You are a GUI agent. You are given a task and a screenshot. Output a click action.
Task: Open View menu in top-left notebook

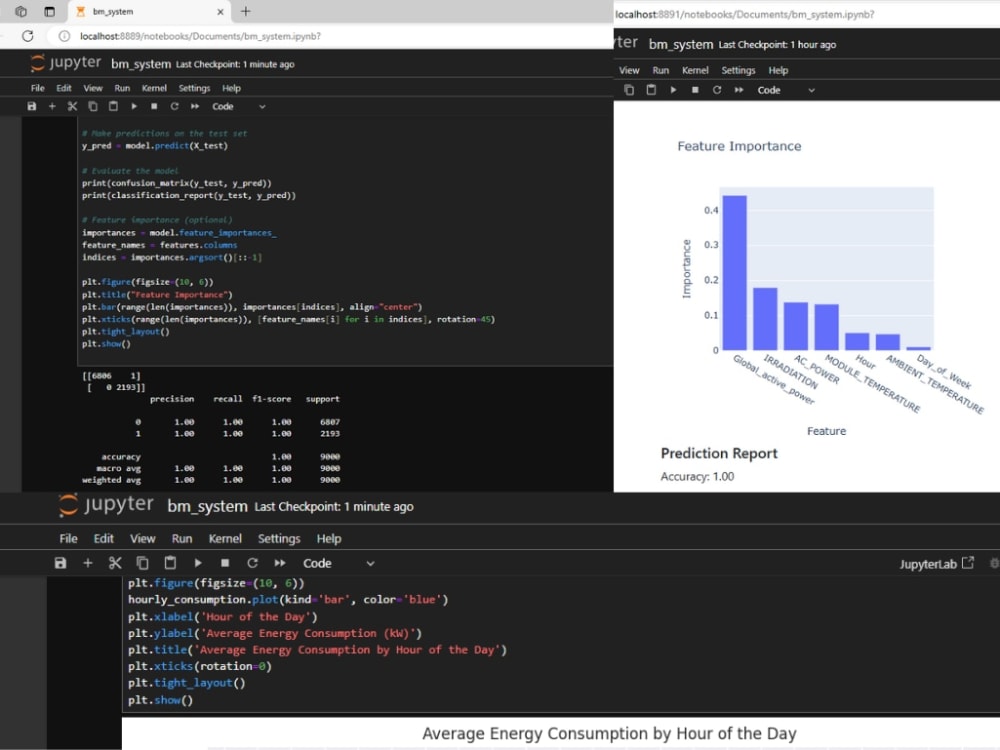(x=92, y=88)
